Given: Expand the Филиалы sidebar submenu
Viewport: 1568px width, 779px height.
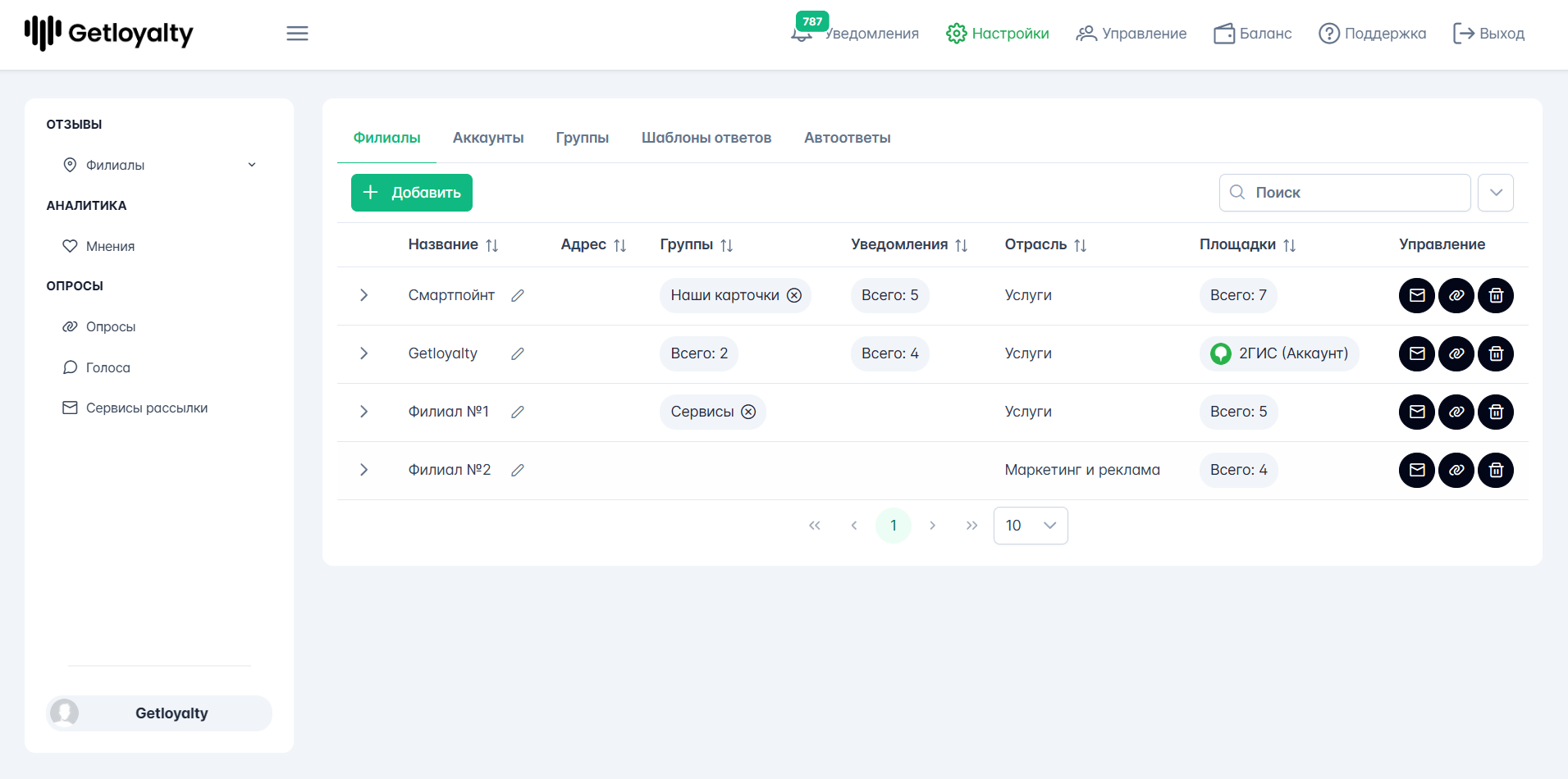Looking at the screenshot, I should 252,165.
